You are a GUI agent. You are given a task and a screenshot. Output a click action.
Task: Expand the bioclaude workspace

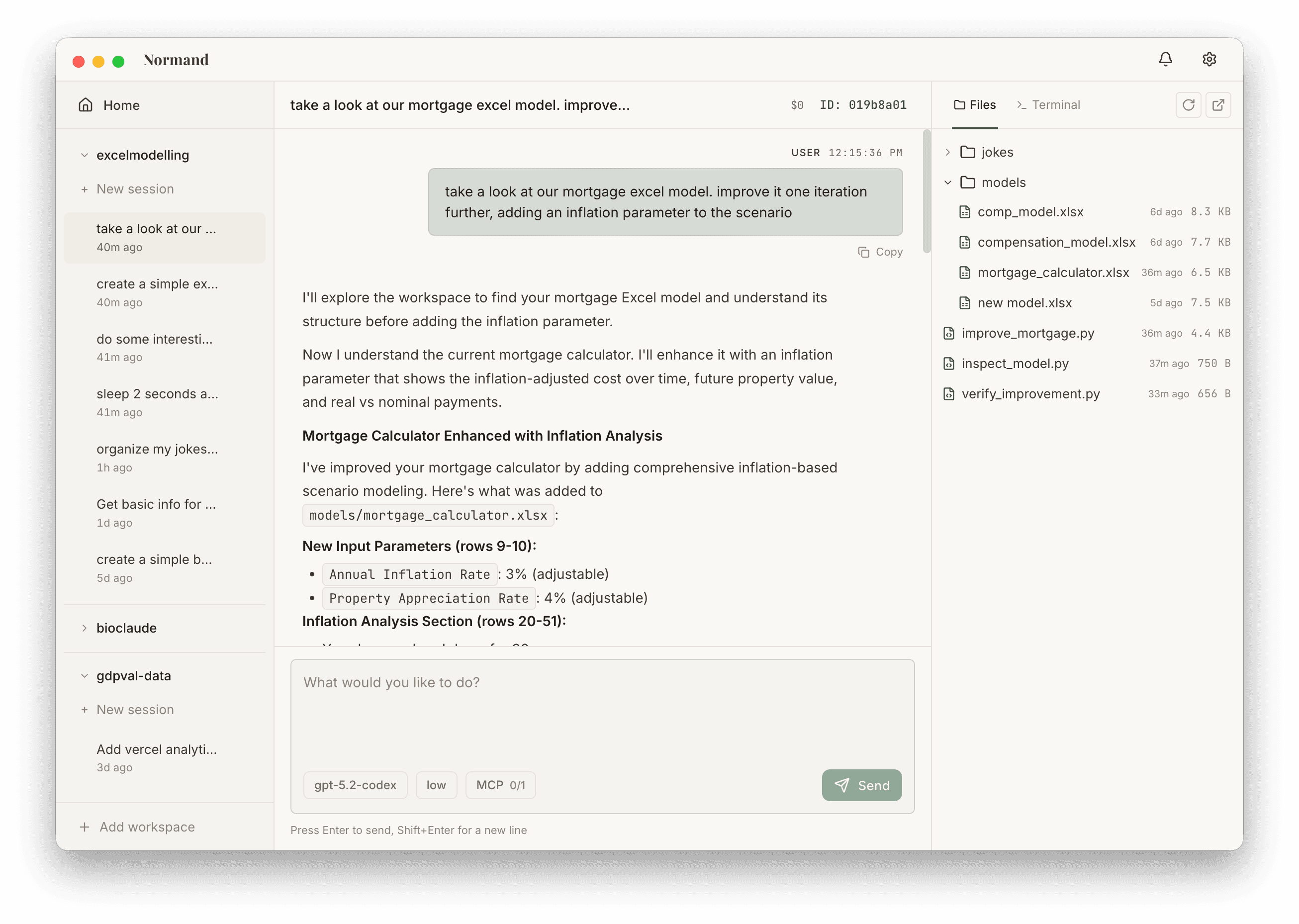point(84,628)
